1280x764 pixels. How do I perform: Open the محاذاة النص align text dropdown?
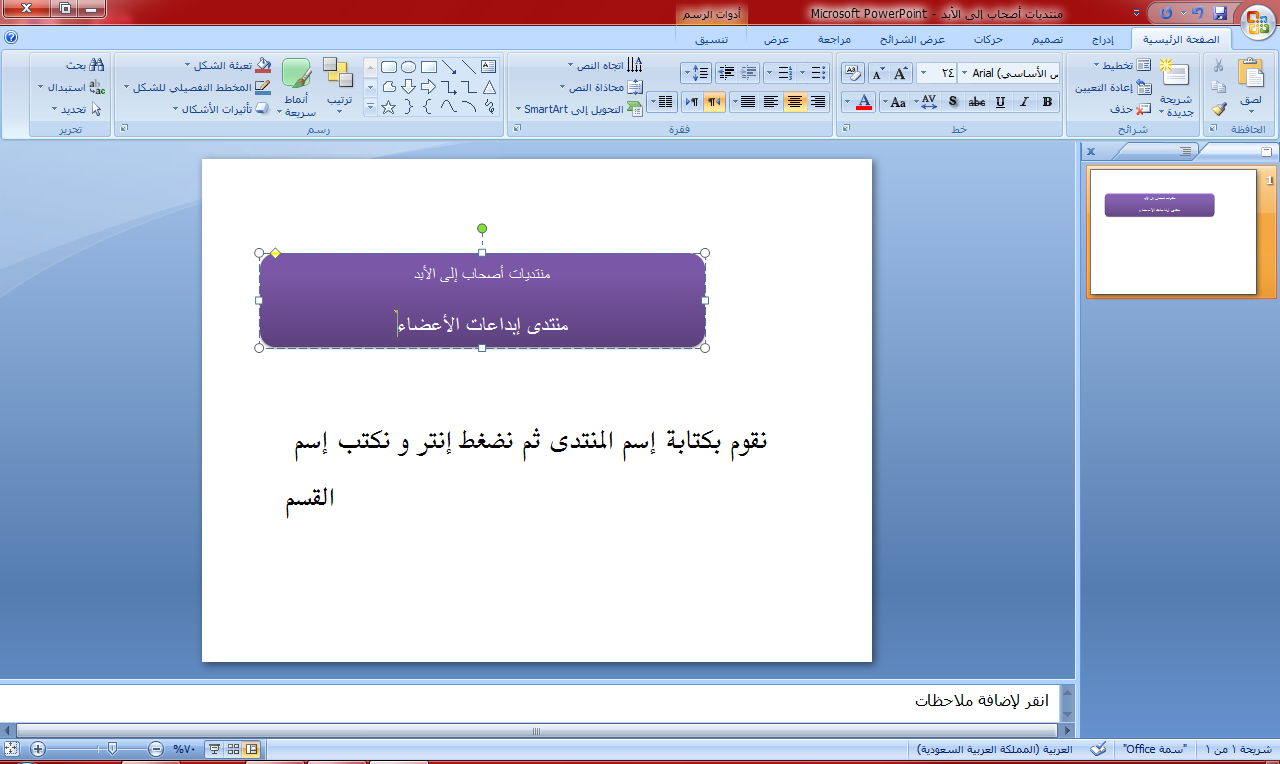pyautogui.click(x=601, y=87)
